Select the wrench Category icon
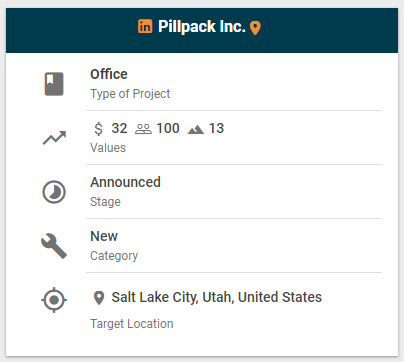Viewport: 404px width, 362px height. click(x=54, y=246)
